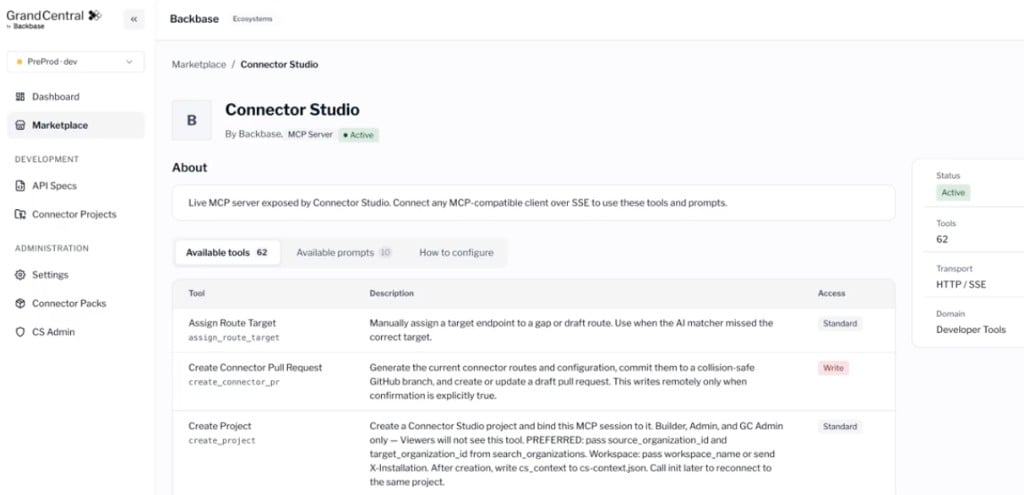The width and height of the screenshot is (1024, 495).
Task: Click the Settings gear icon
Action: coord(20,275)
